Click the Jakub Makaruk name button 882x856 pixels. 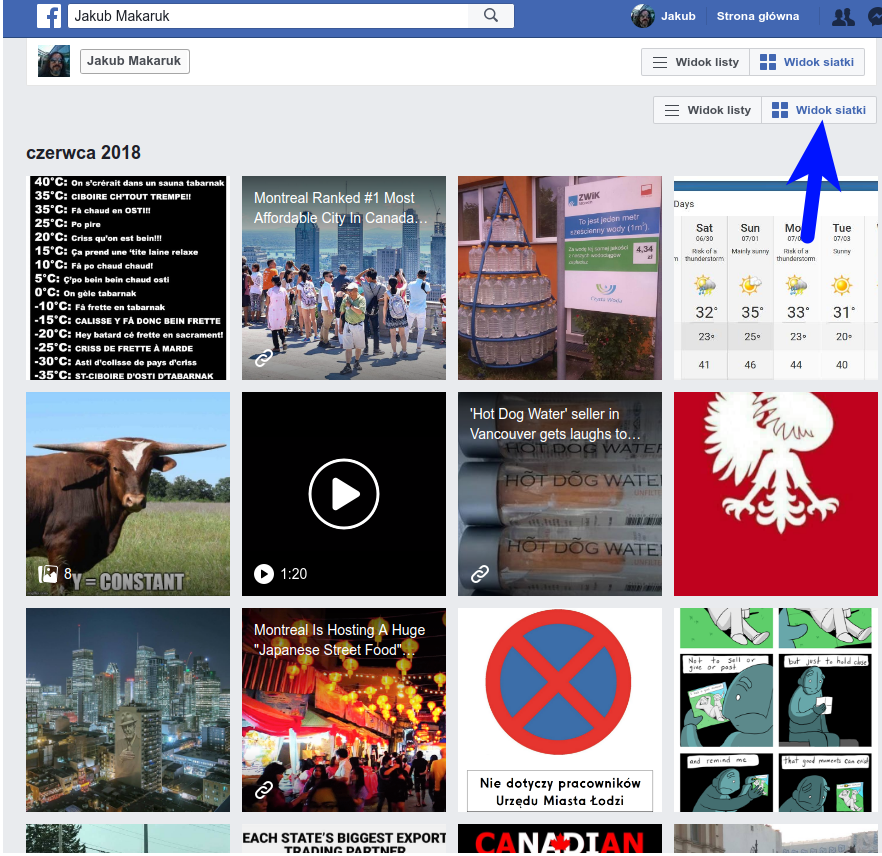click(134, 61)
